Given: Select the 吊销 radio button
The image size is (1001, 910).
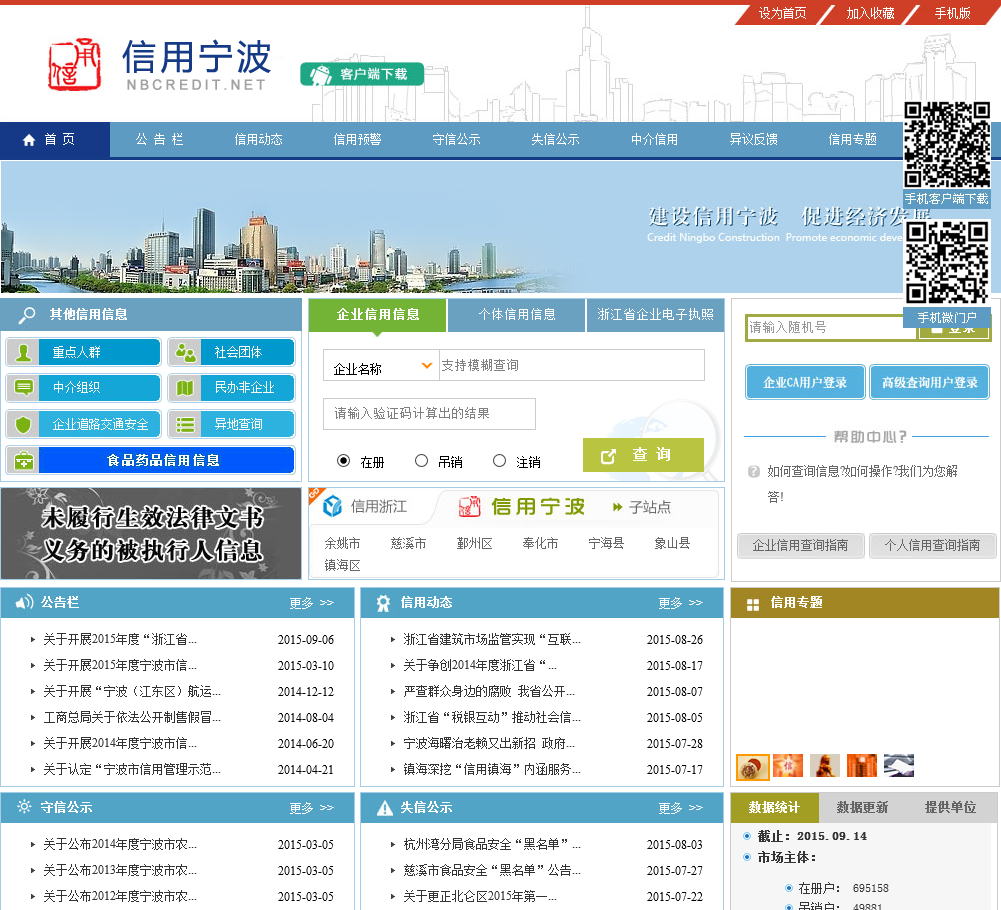Looking at the screenshot, I should tap(421, 460).
